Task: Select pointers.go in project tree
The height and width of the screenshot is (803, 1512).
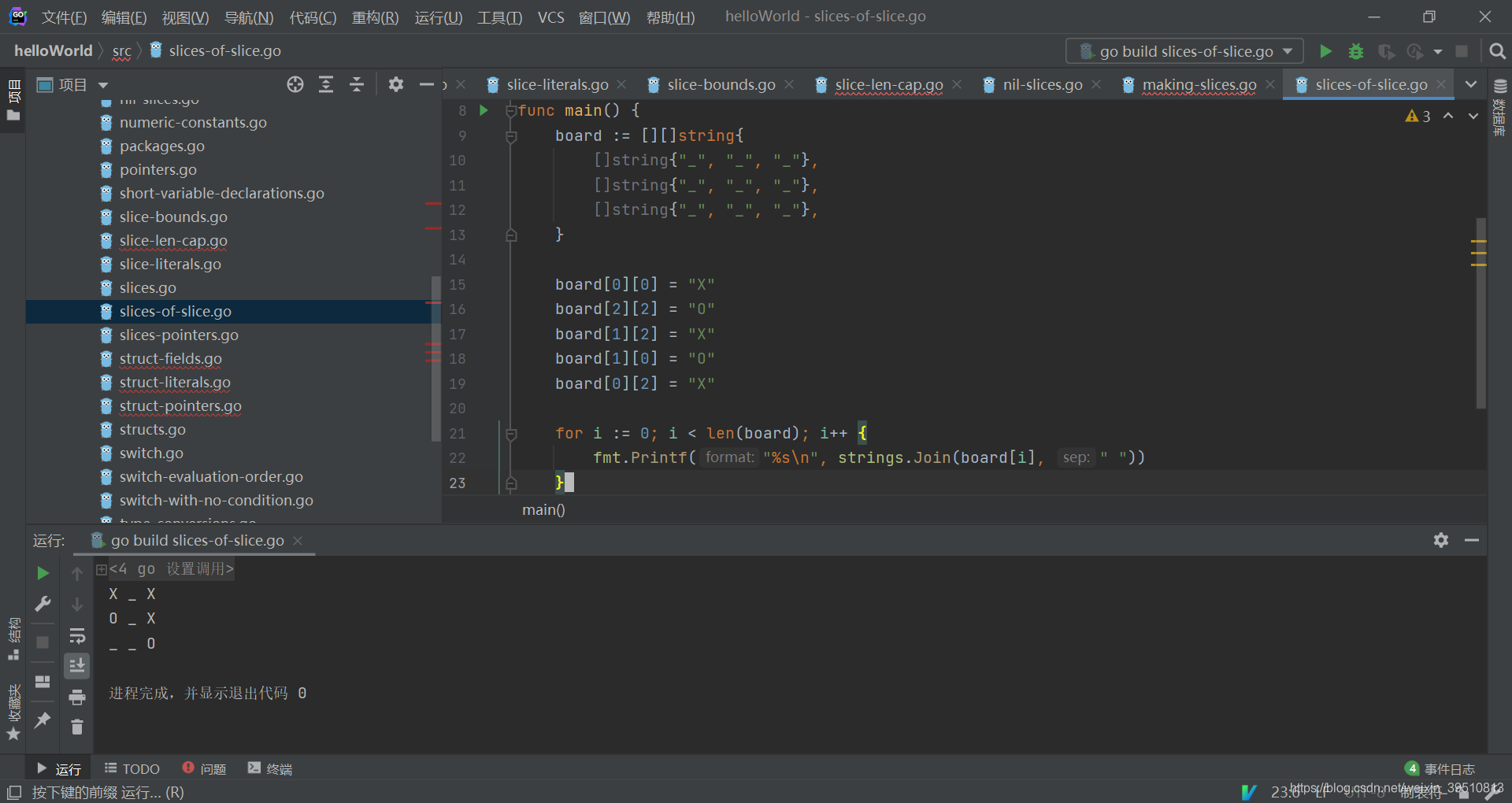Action: click(158, 169)
